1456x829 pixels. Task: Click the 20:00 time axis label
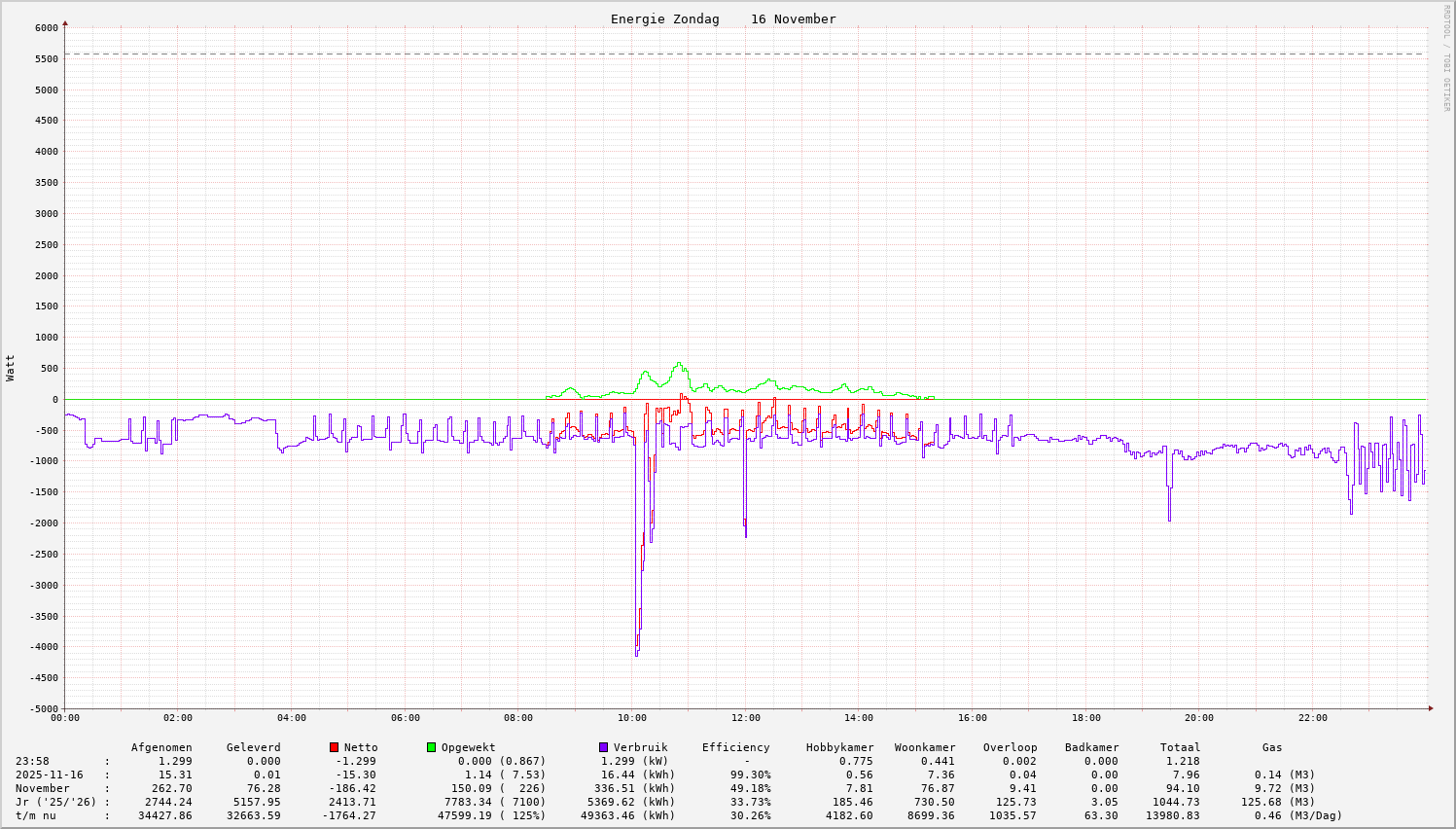pyautogui.click(x=1198, y=718)
